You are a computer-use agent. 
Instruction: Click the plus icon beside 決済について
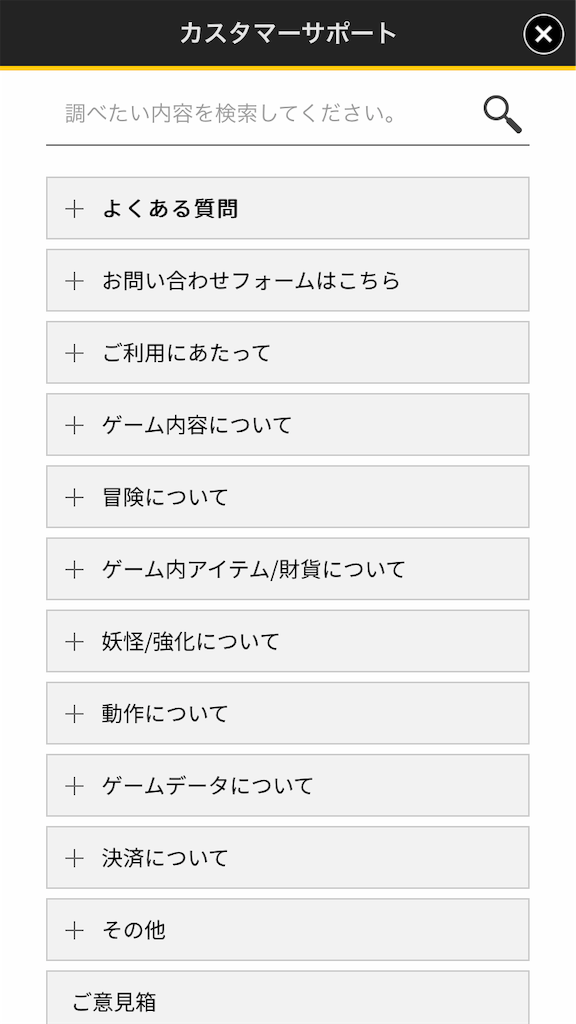point(72,858)
